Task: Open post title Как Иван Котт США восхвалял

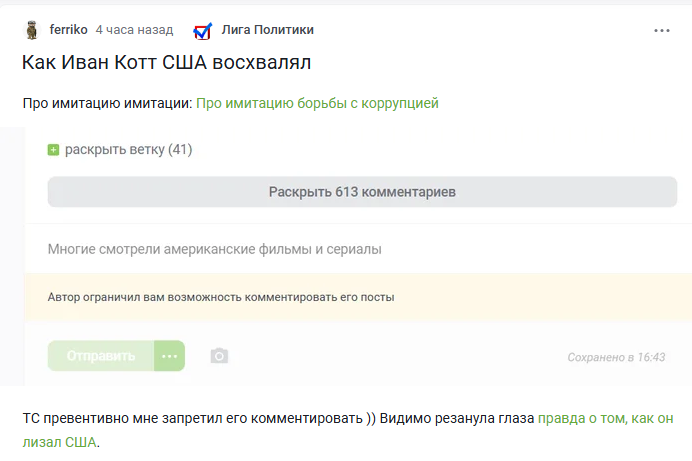Action: point(166,62)
